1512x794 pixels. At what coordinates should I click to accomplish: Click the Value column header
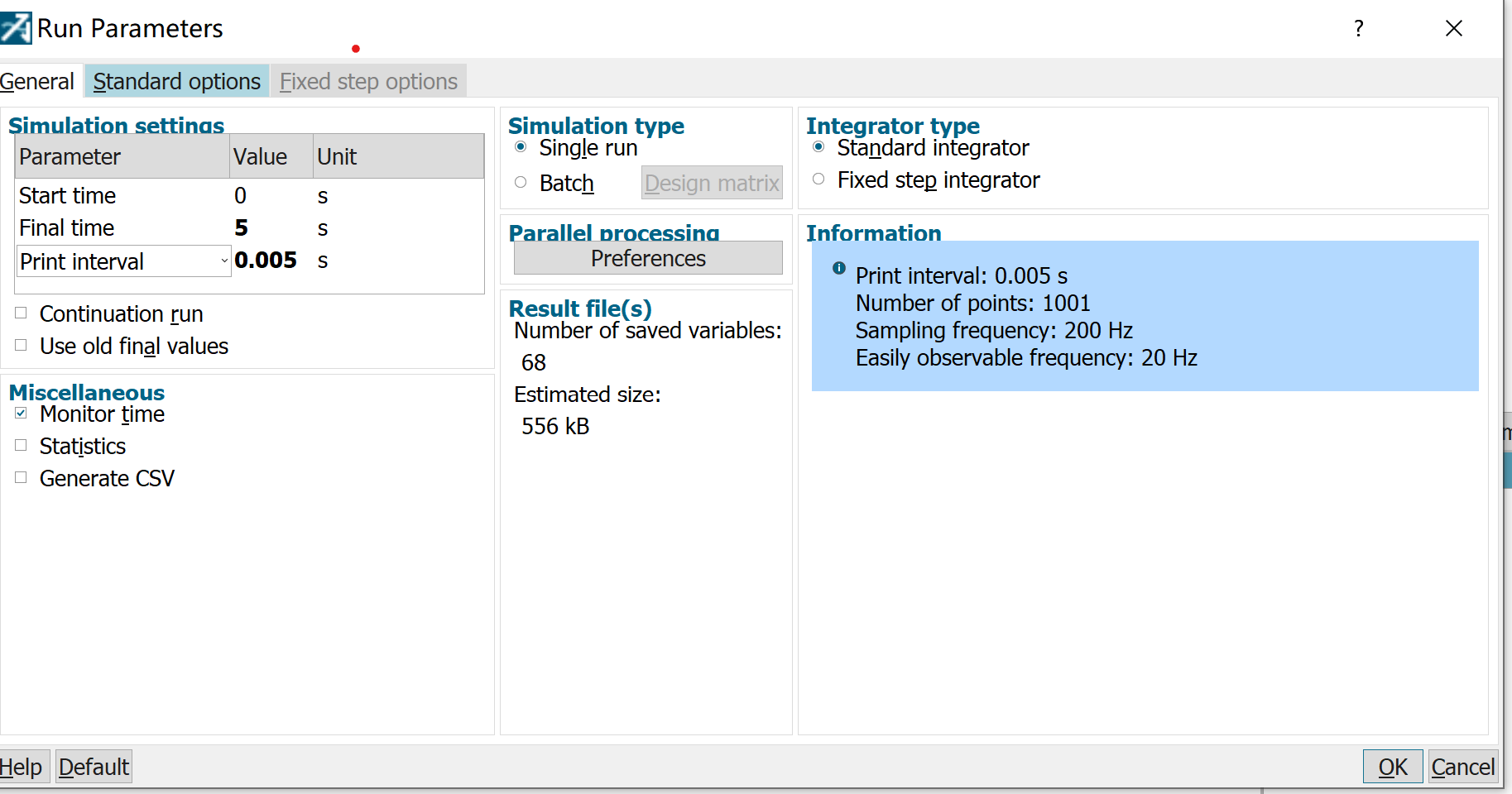271,156
